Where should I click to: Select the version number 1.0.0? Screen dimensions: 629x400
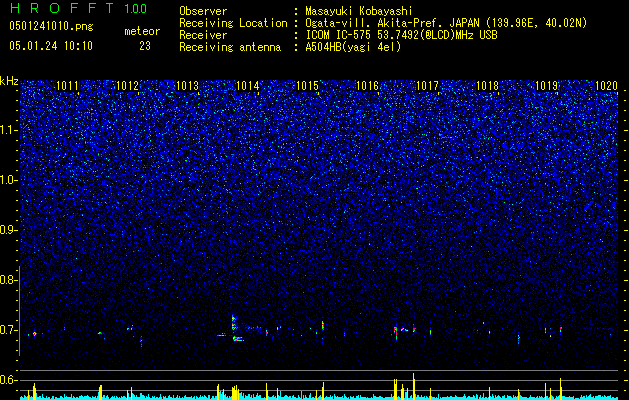[136, 9]
